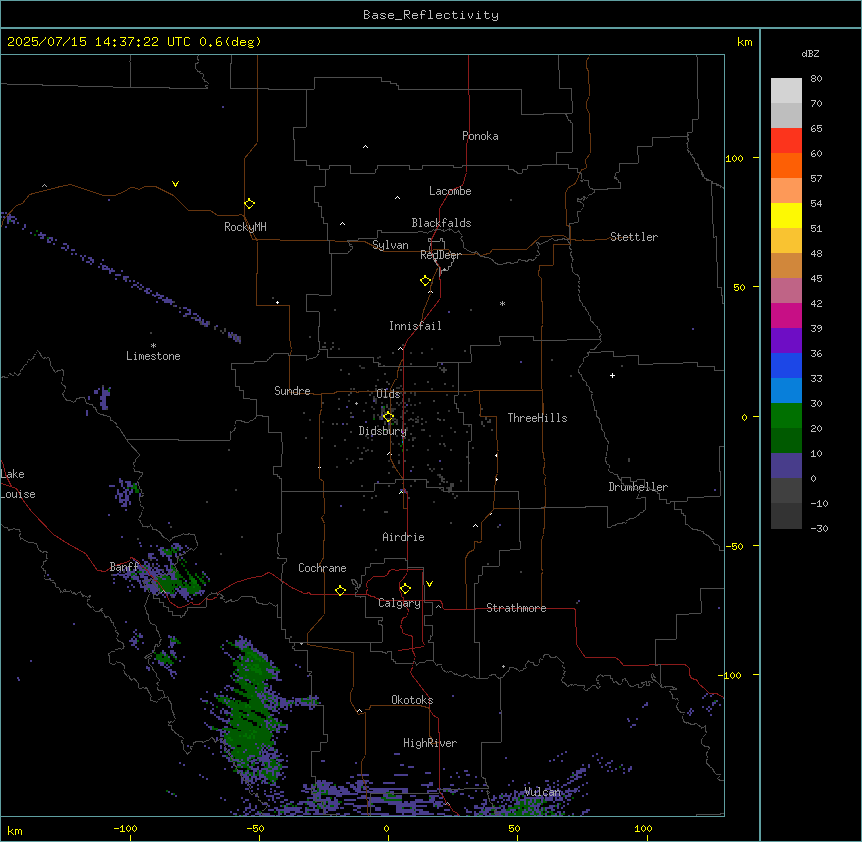Click the white asterisk east of Innisfail
This screenshot has width=862, height=842.
point(502,303)
